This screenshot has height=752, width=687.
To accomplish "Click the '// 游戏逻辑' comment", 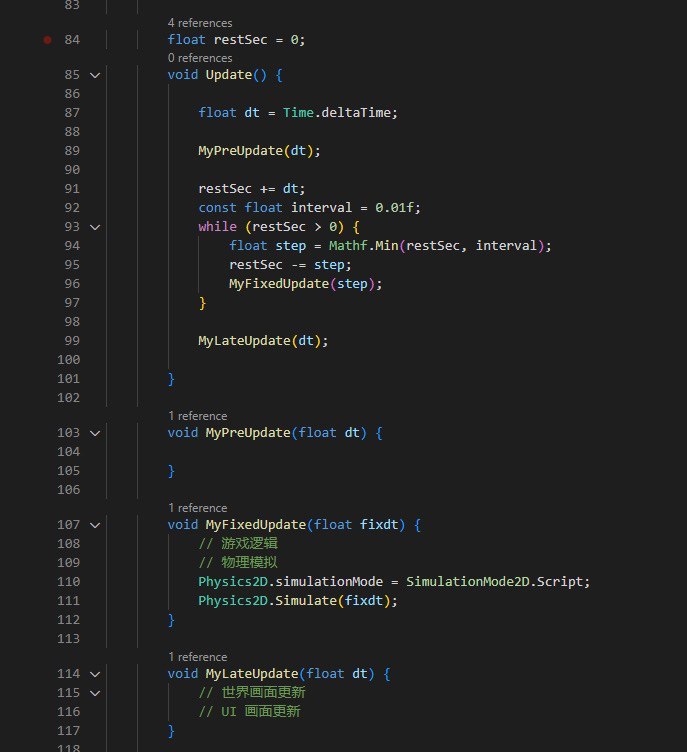I will point(238,543).
